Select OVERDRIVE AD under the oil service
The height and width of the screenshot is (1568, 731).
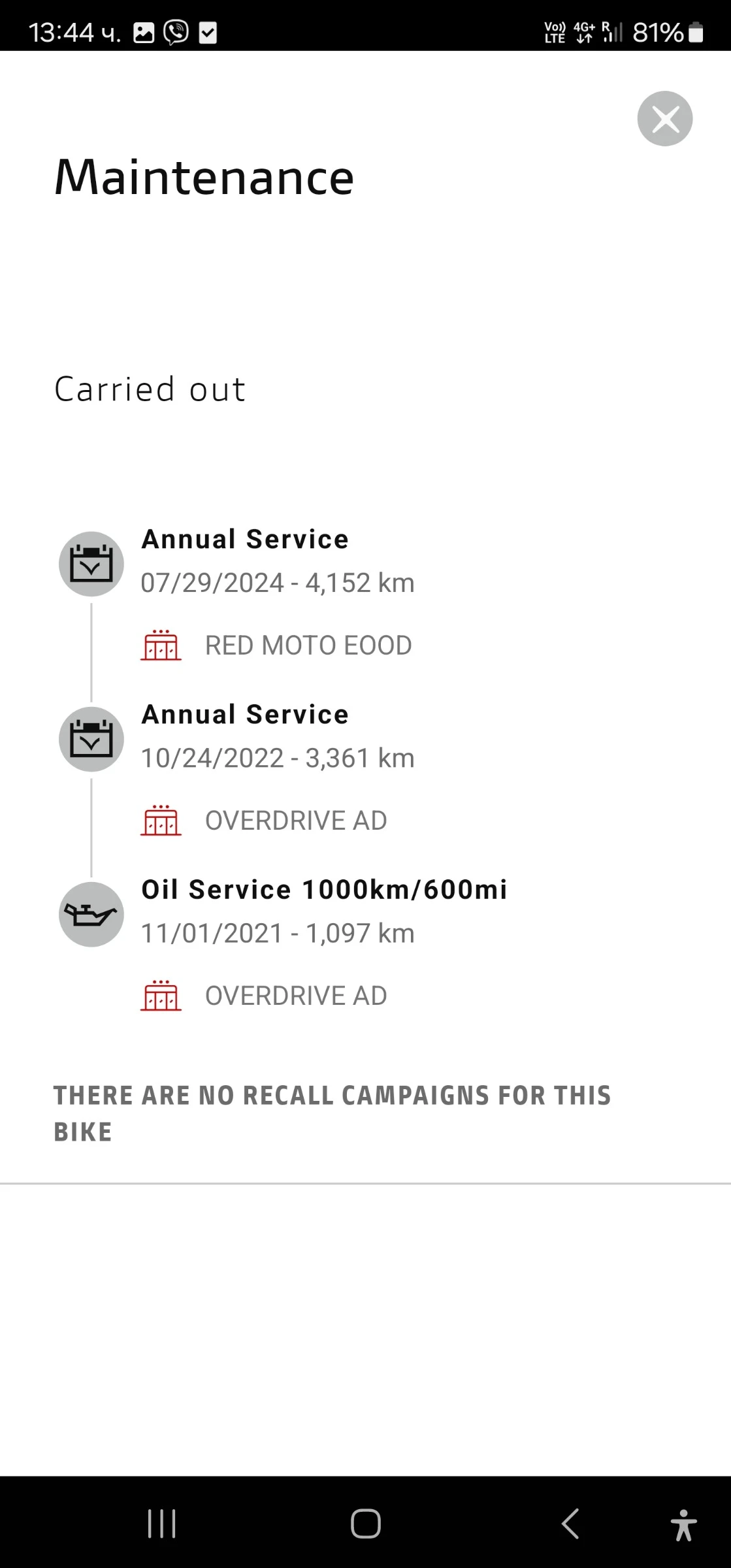[296, 996]
